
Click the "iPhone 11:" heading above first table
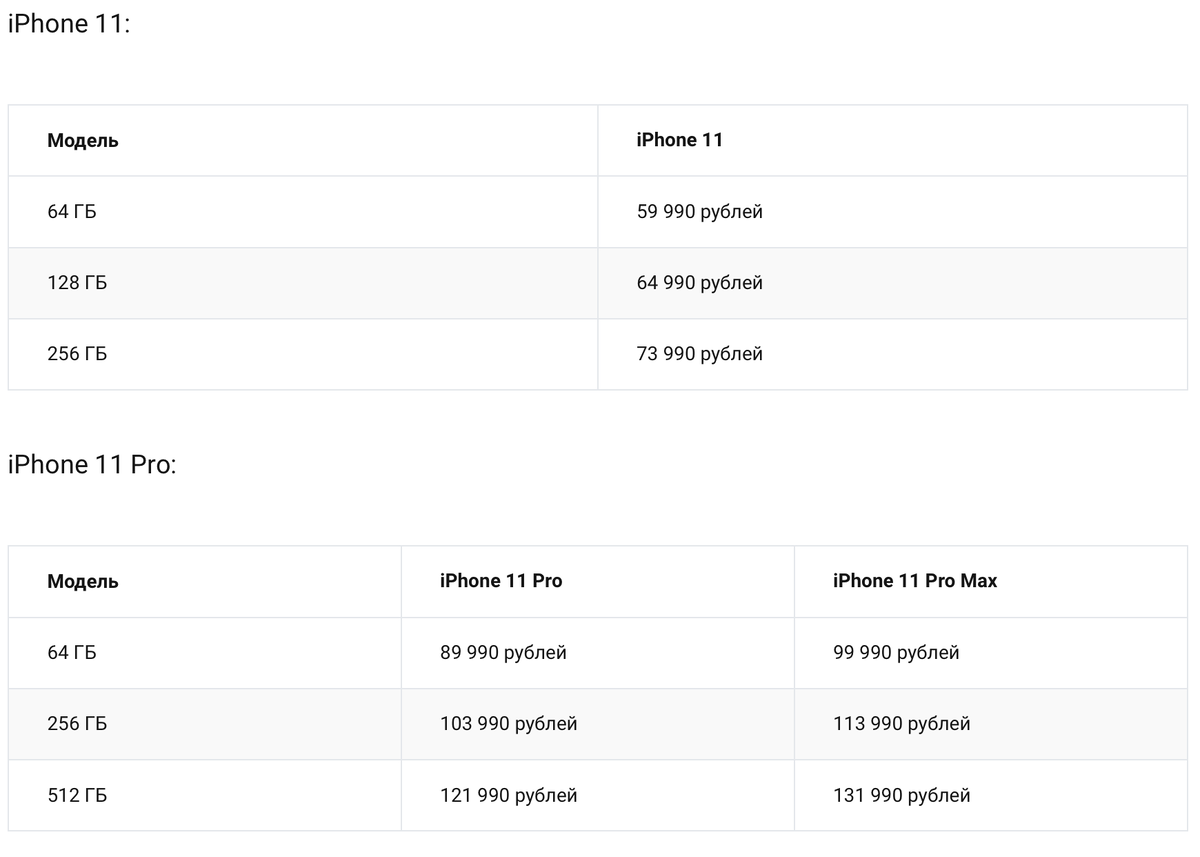pyautogui.click(x=69, y=25)
